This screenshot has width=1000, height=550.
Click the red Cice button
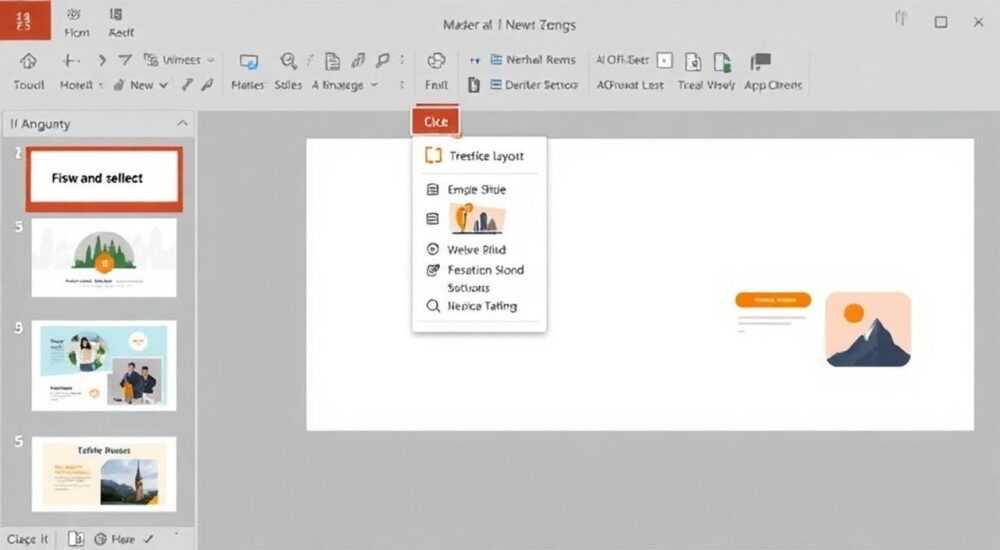tap(436, 121)
